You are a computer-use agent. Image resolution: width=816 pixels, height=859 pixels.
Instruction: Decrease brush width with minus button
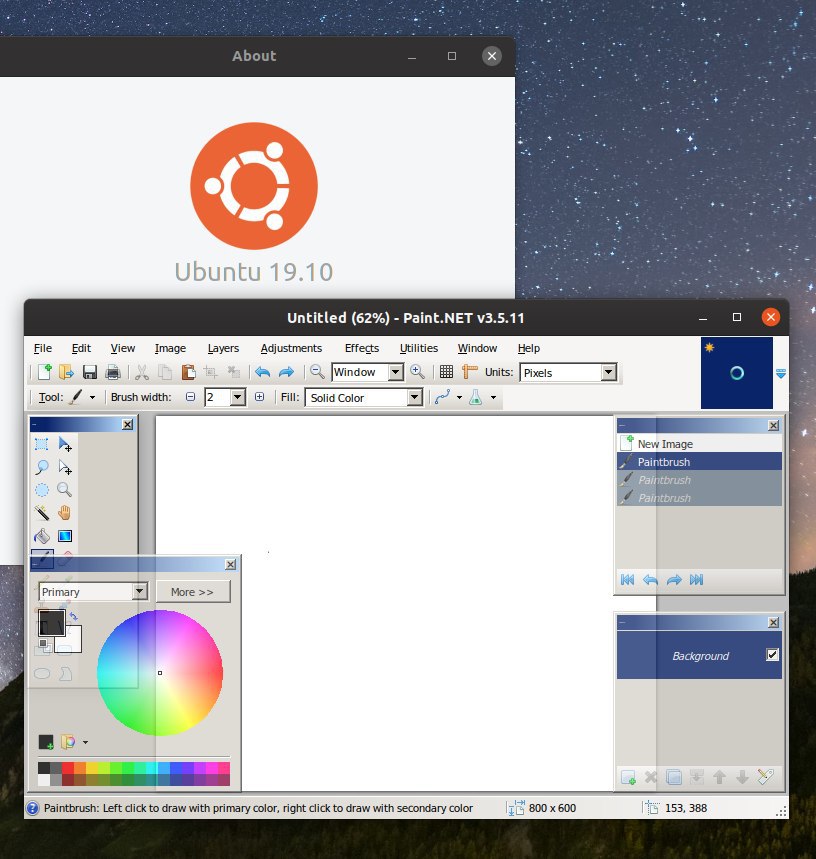(x=191, y=397)
